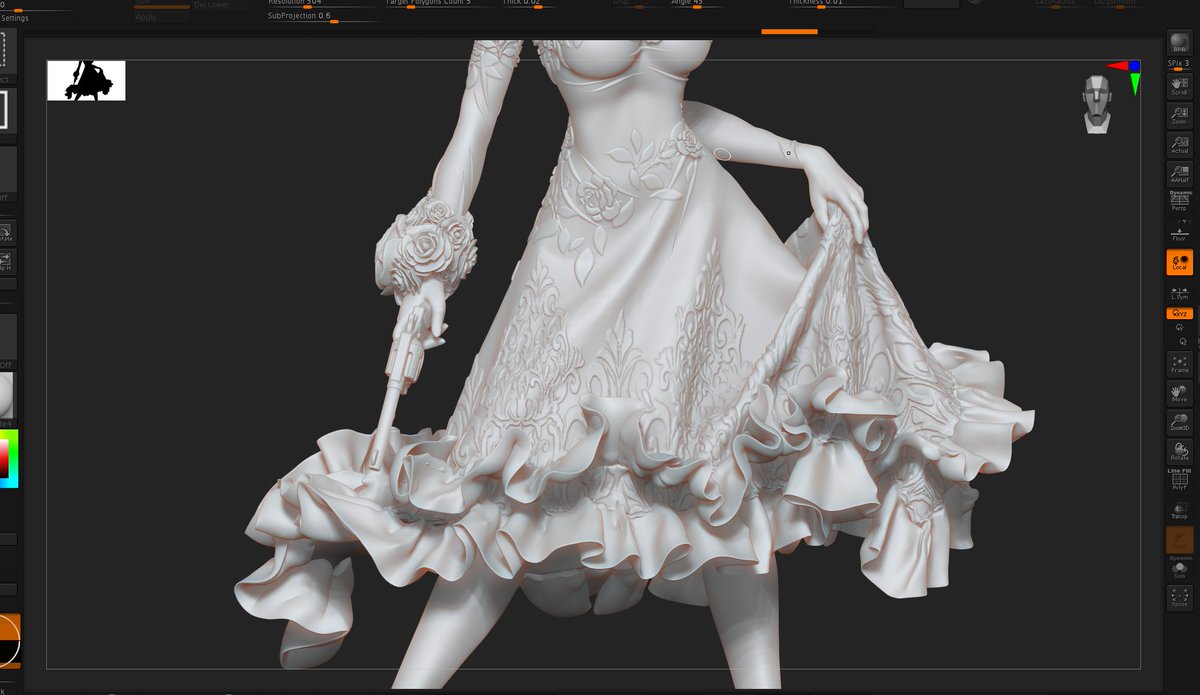Viewport: 1200px width, 695px height.
Task: Click the Xpose button
Action: tap(1179, 598)
